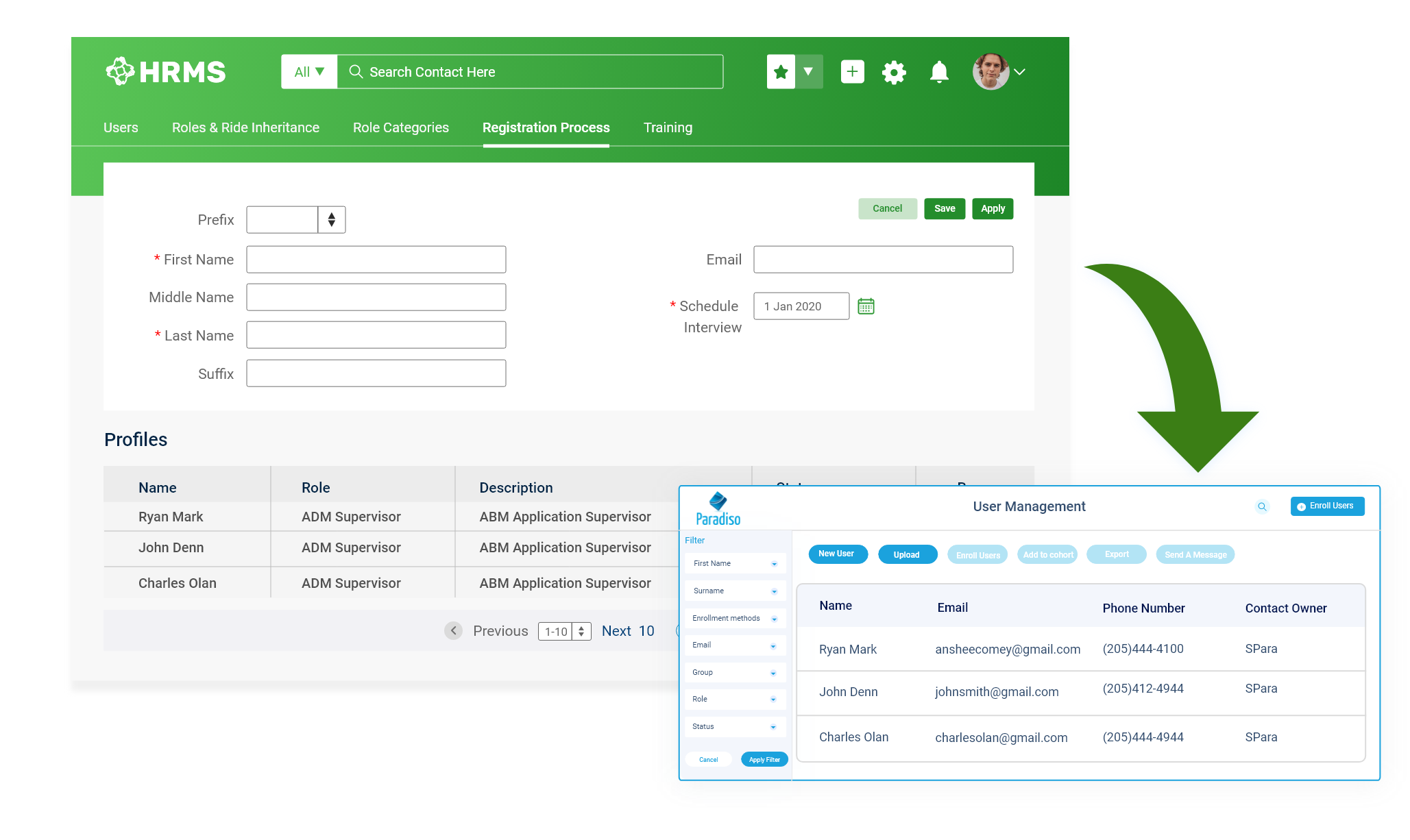
Task: Click the user profile avatar
Action: 990,71
